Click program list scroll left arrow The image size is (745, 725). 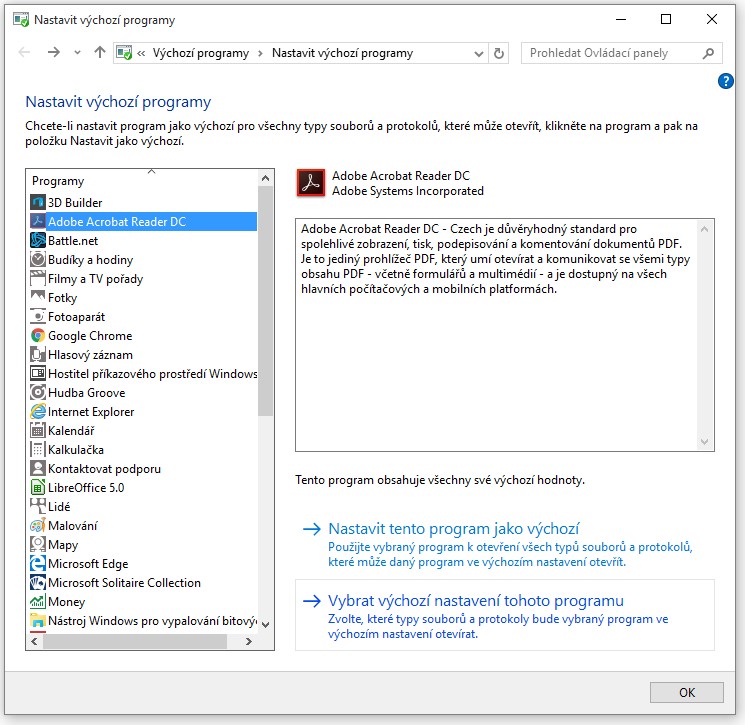(x=34, y=641)
